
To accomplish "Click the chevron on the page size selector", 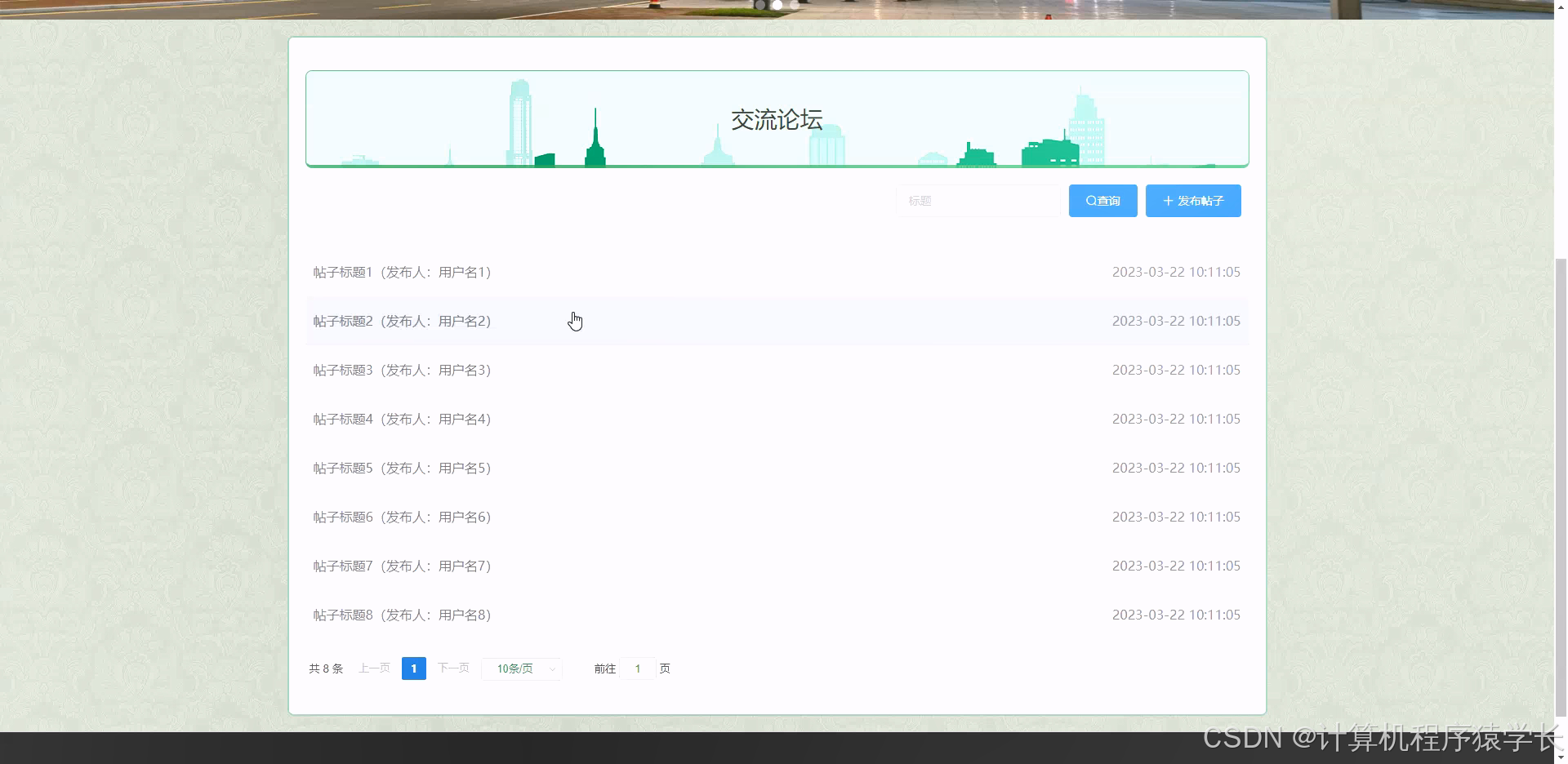I will pyautogui.click(x=552, y=668).
